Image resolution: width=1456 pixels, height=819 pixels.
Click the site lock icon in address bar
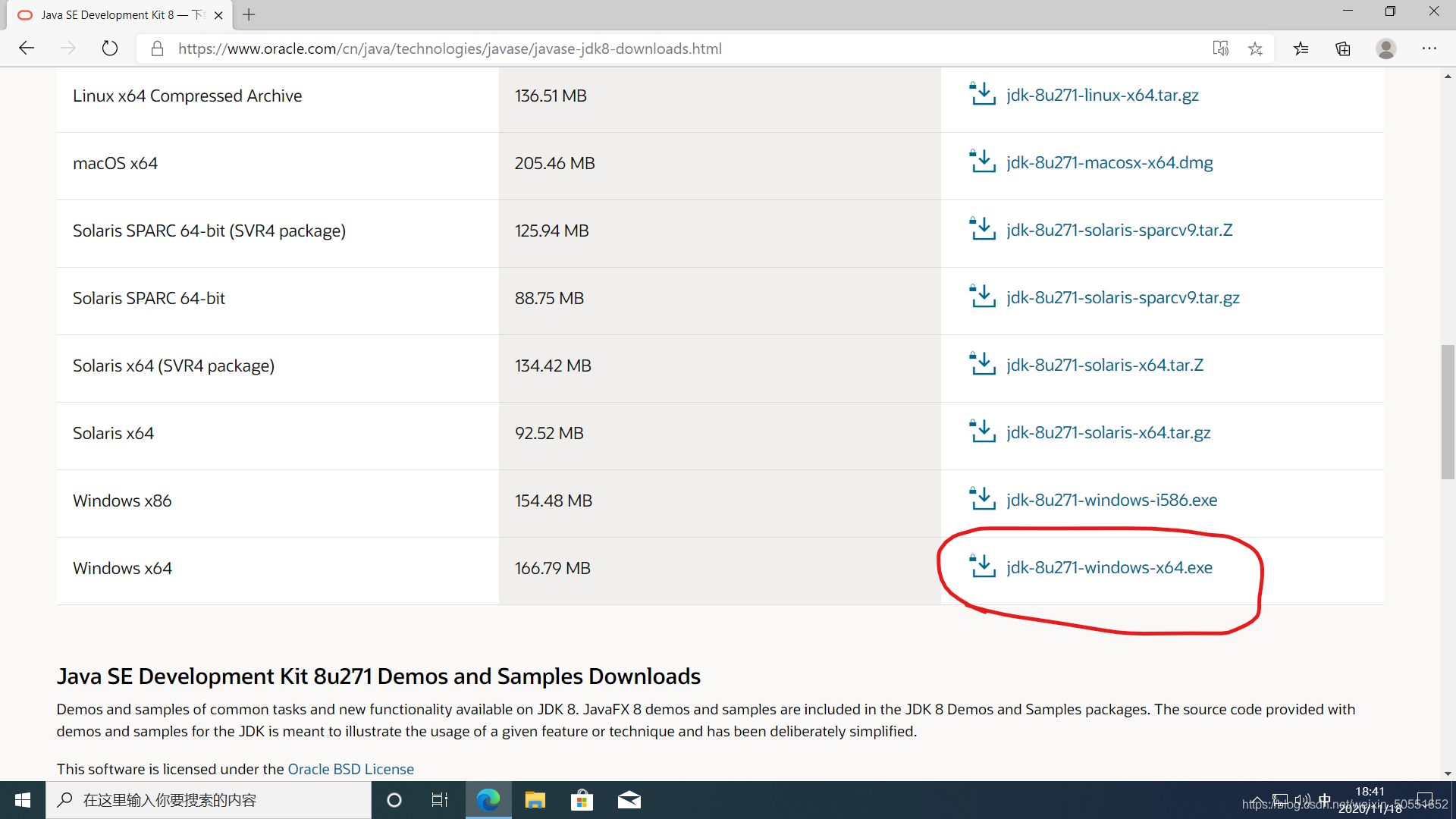click(x=157, y=49)
